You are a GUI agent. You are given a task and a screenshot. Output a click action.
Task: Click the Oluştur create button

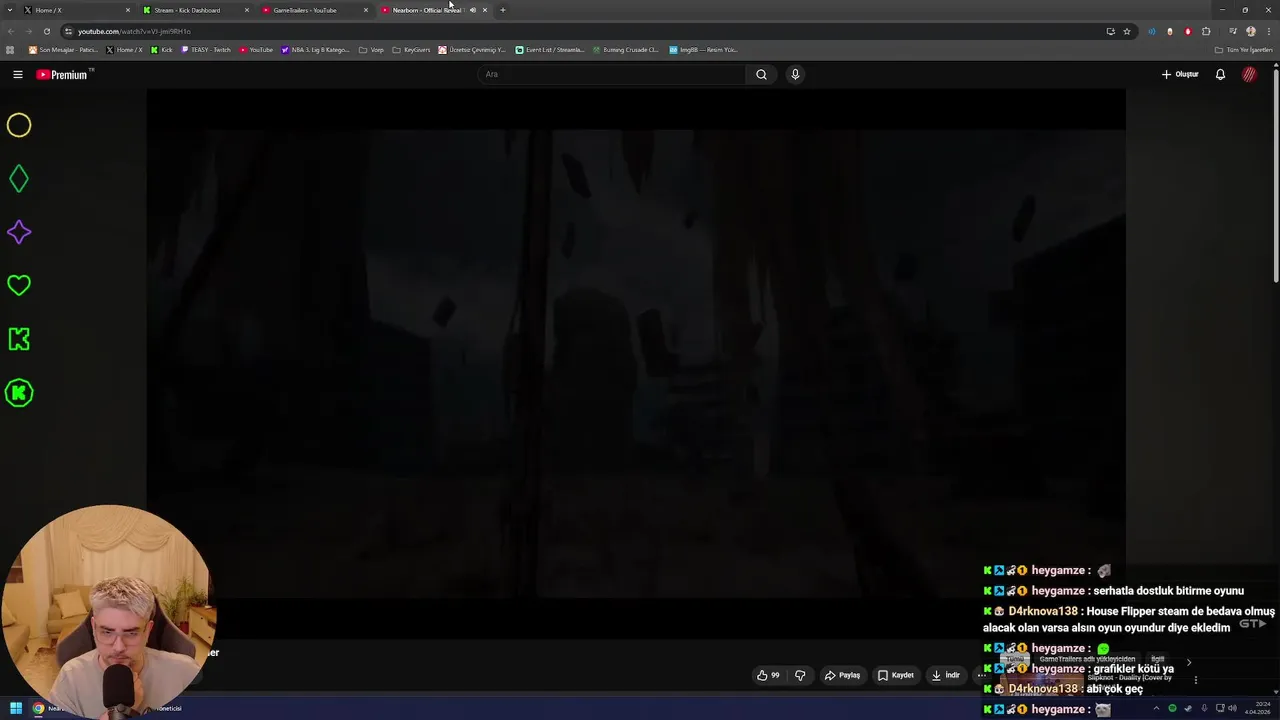click(x=1180, y=74)
